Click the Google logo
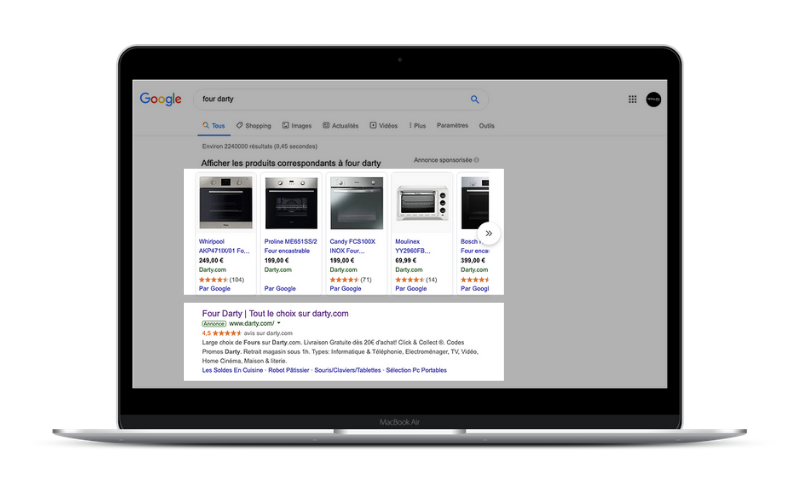The width and height of the screenshot is (800, 500). [160, 99]
